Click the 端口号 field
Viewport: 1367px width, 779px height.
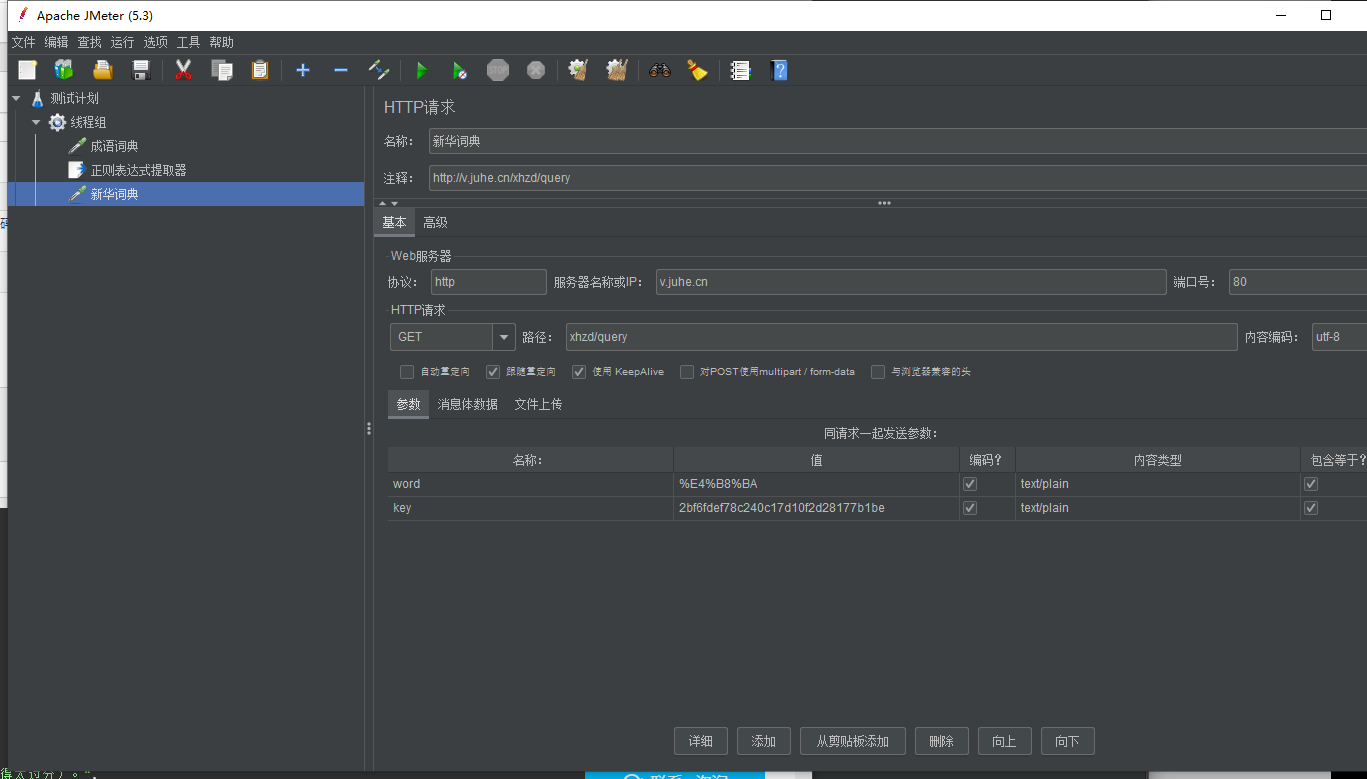pos(1298,282)
